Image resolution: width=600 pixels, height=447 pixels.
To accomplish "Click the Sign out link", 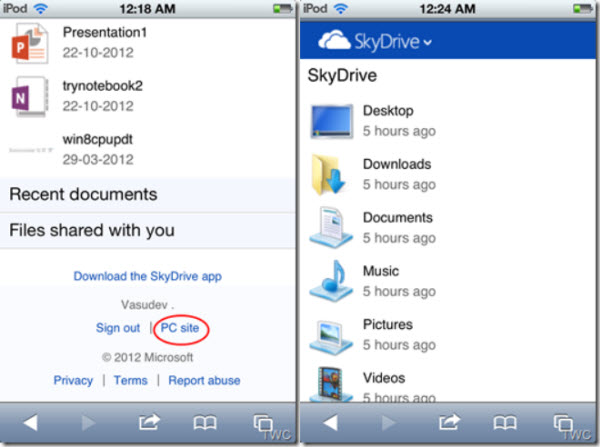I will (x=118, y=328).
